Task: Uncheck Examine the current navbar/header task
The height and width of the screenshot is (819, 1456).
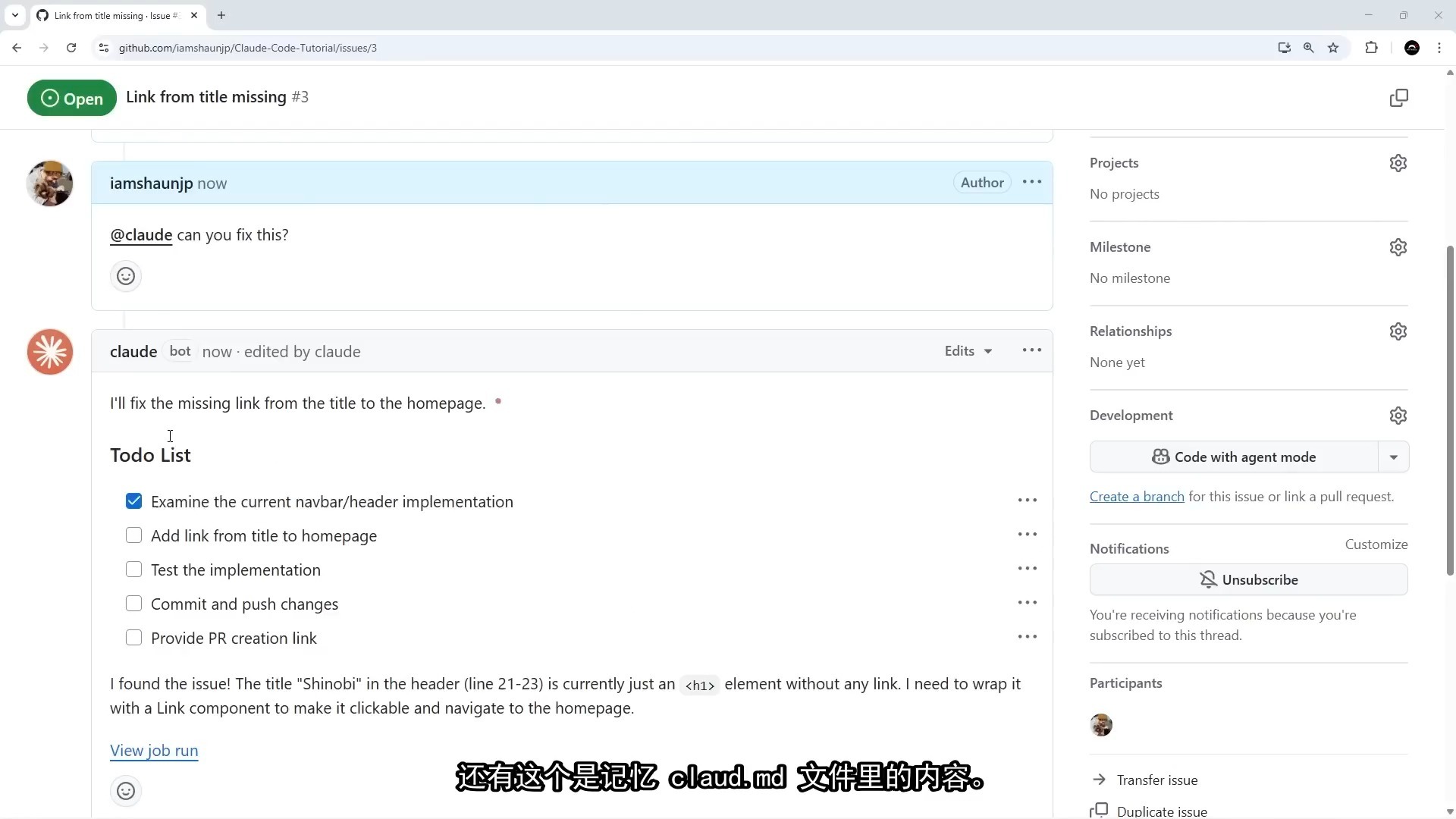Action: (x=134, y=501)
